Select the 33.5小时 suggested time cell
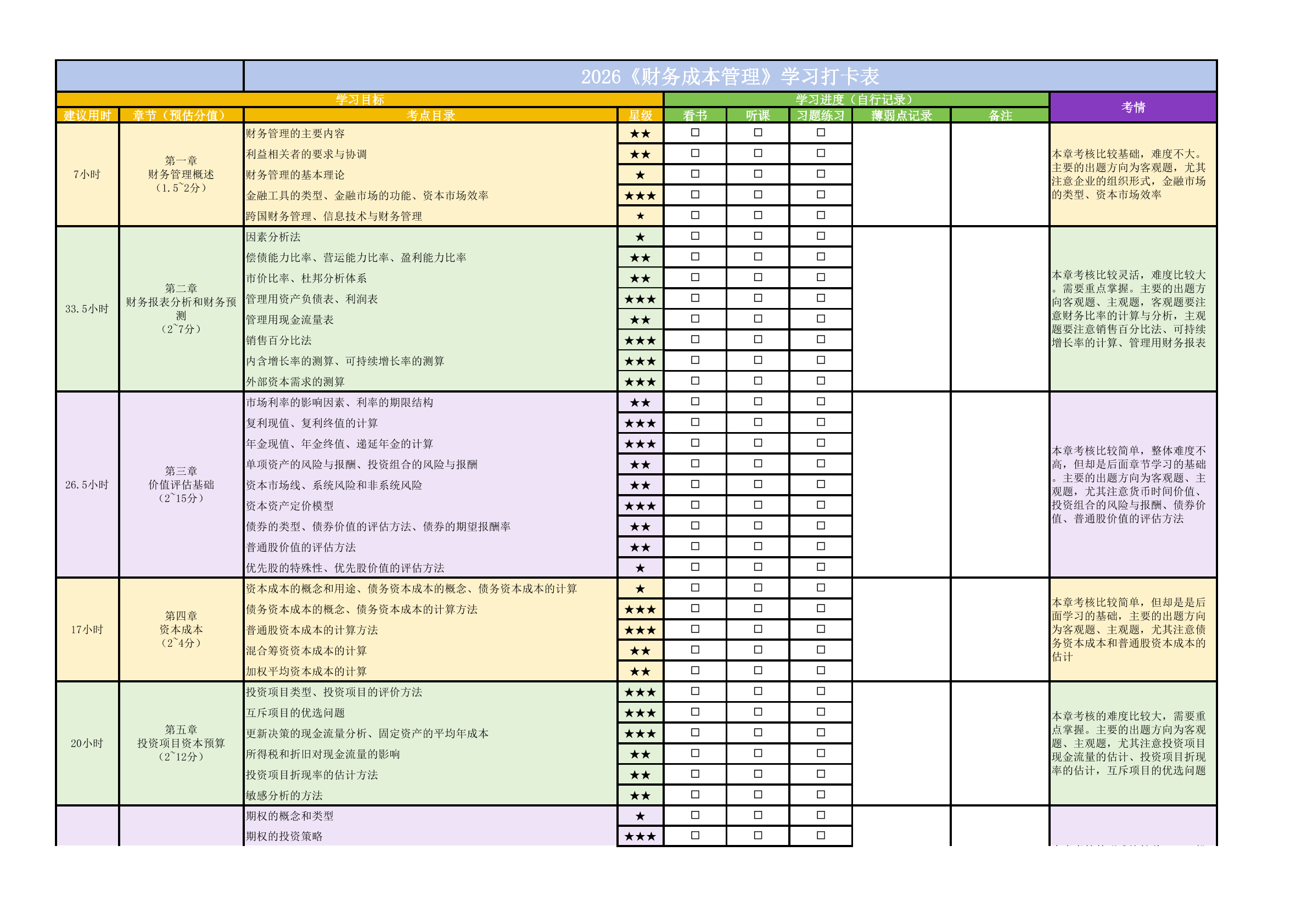 tap(87, 309)
